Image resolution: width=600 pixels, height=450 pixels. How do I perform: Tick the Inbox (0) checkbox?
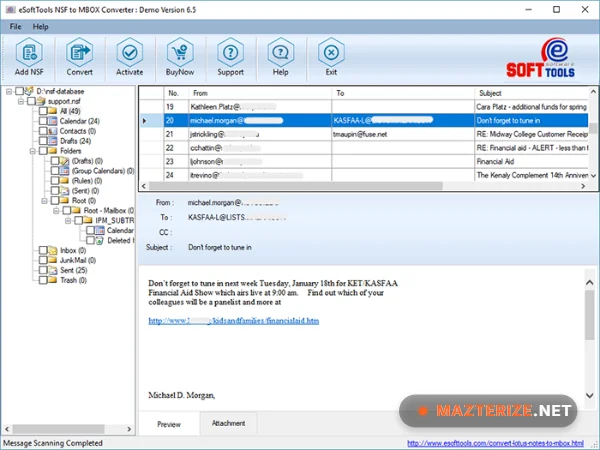pos(43,250)
